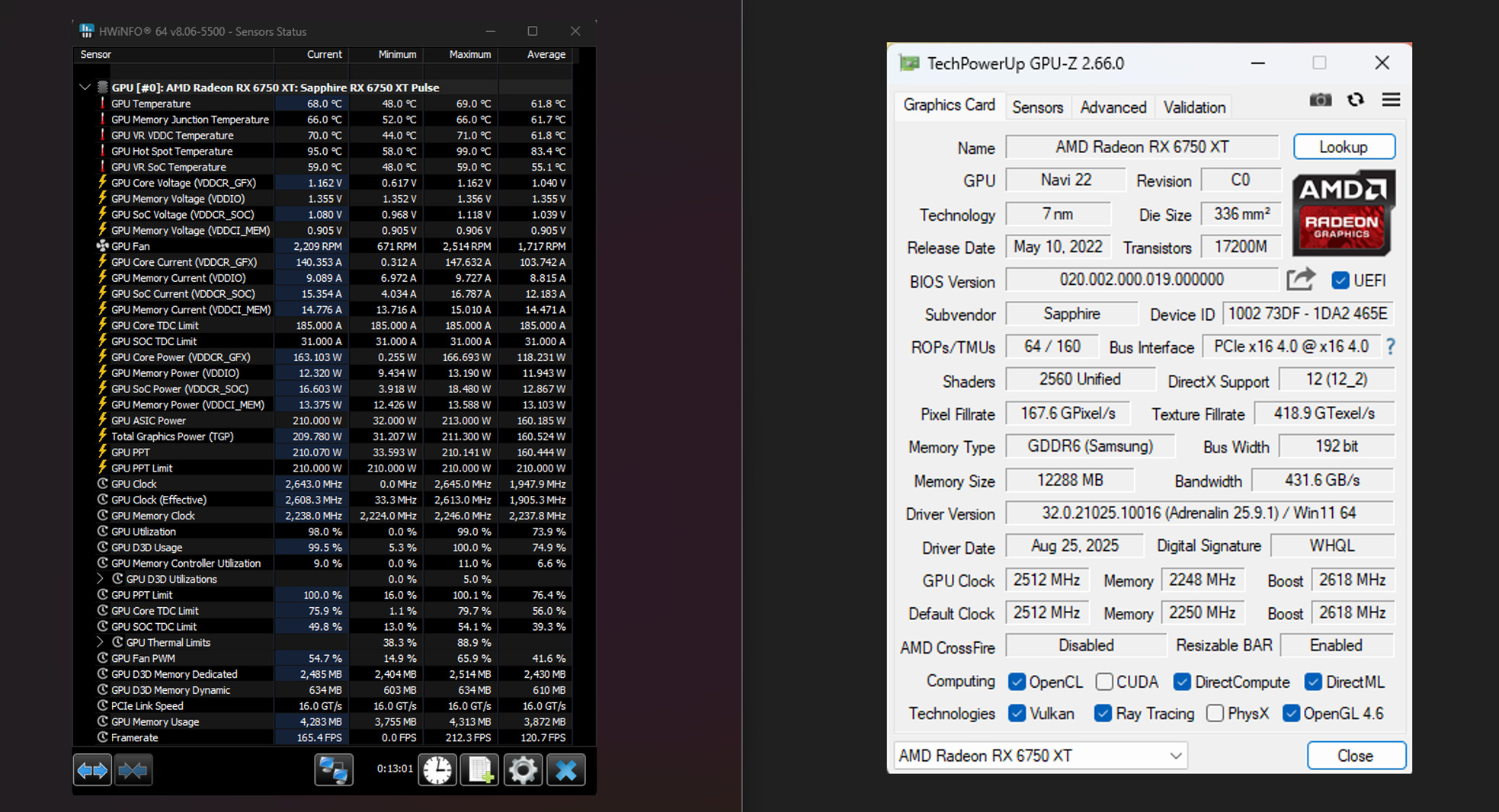Viewport: 1499px width, 812px height.
Task: Open the Validation tab in GPU-Z
Action: pos(1194,107)
